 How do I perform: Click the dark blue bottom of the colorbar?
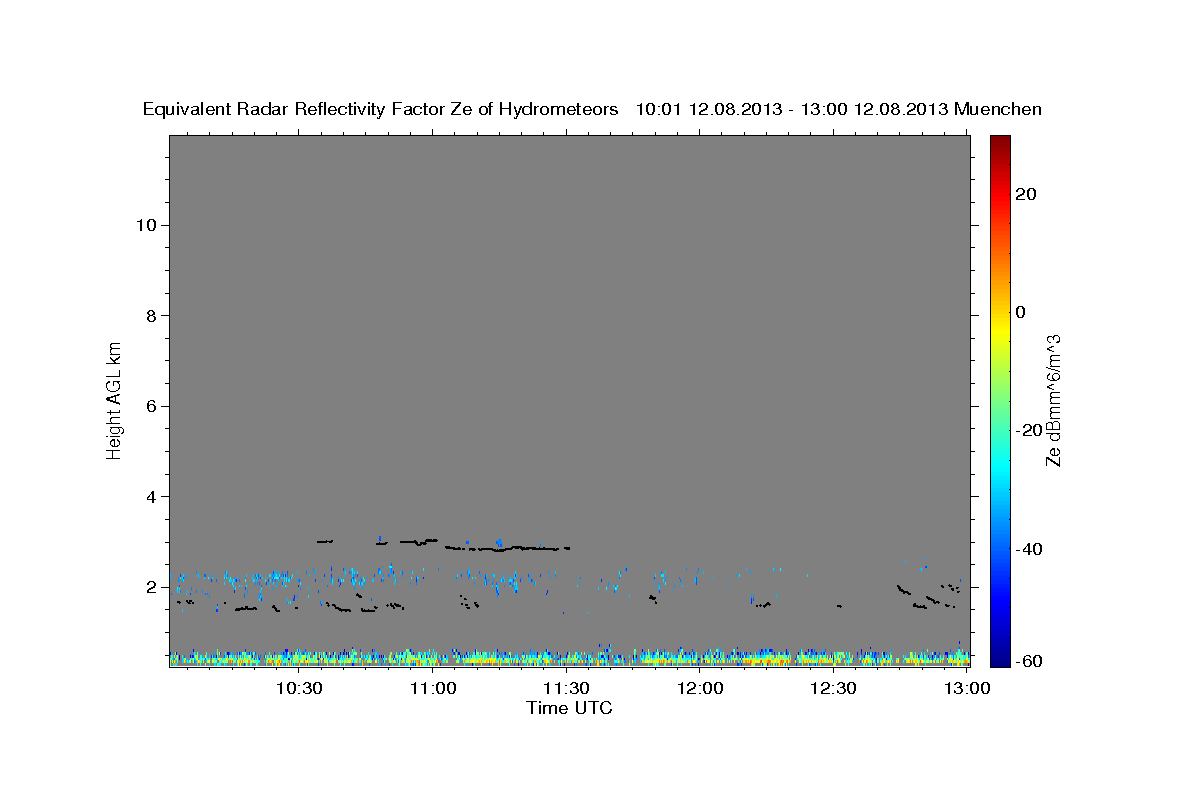(1000, 658)
